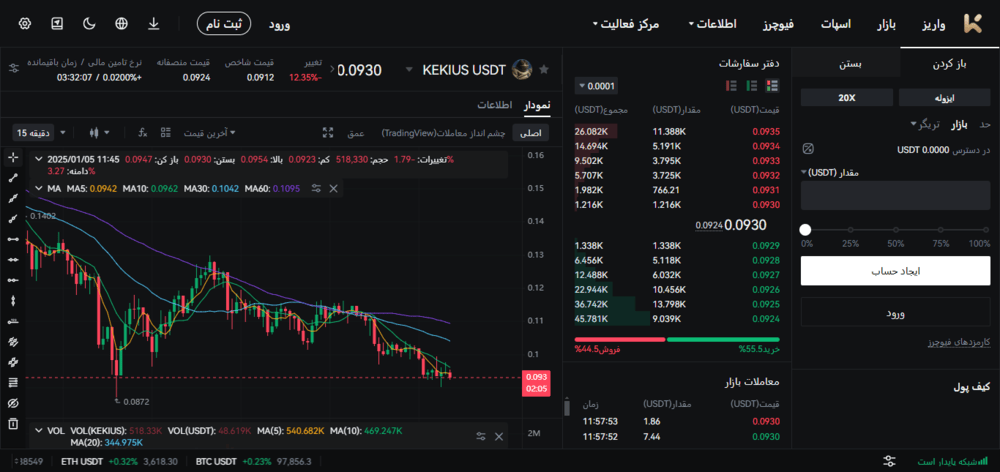Show asks-only red order book view
The width and height of the screenshot is (1000, 472).
pyautogui.click(x=732, y=85)
